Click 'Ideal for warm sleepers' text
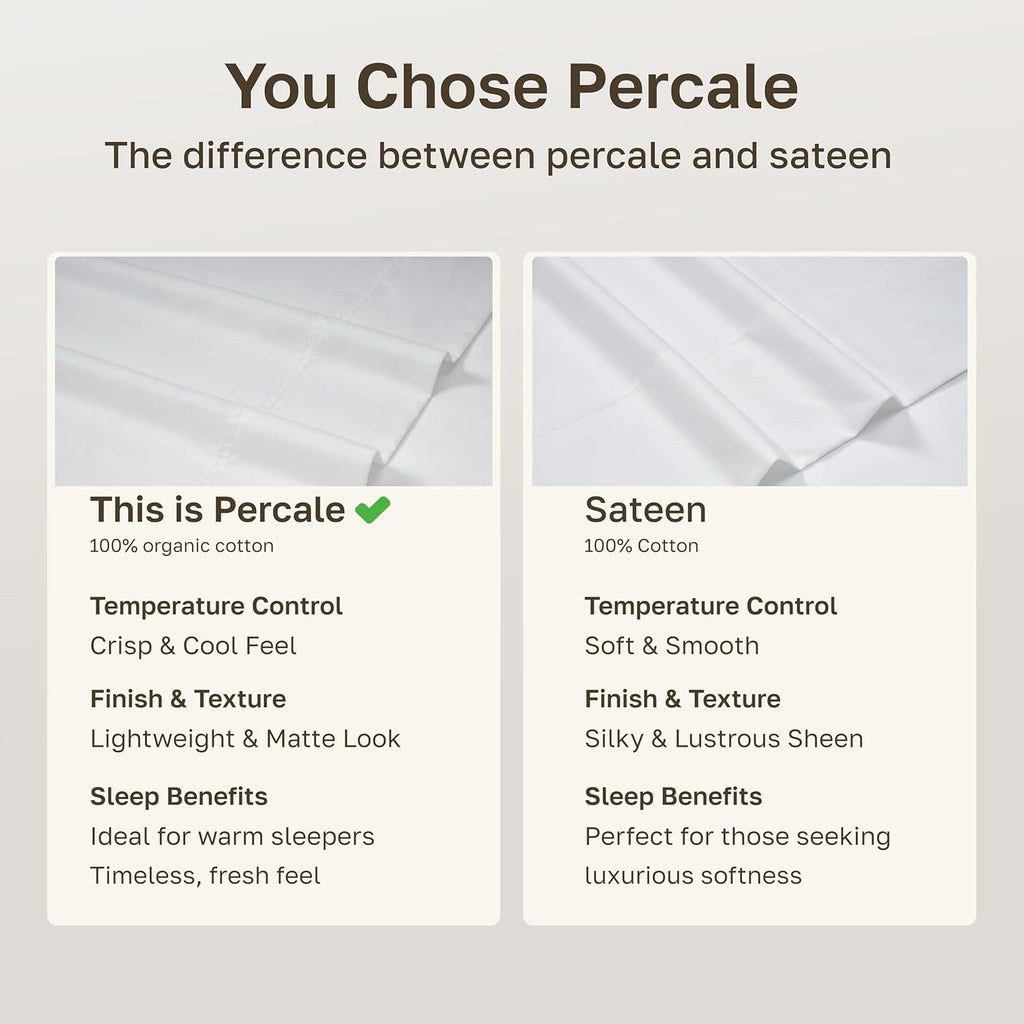Image resolution: width=1024 pixels, height=1024 pixels. click(x=232, y=836)
